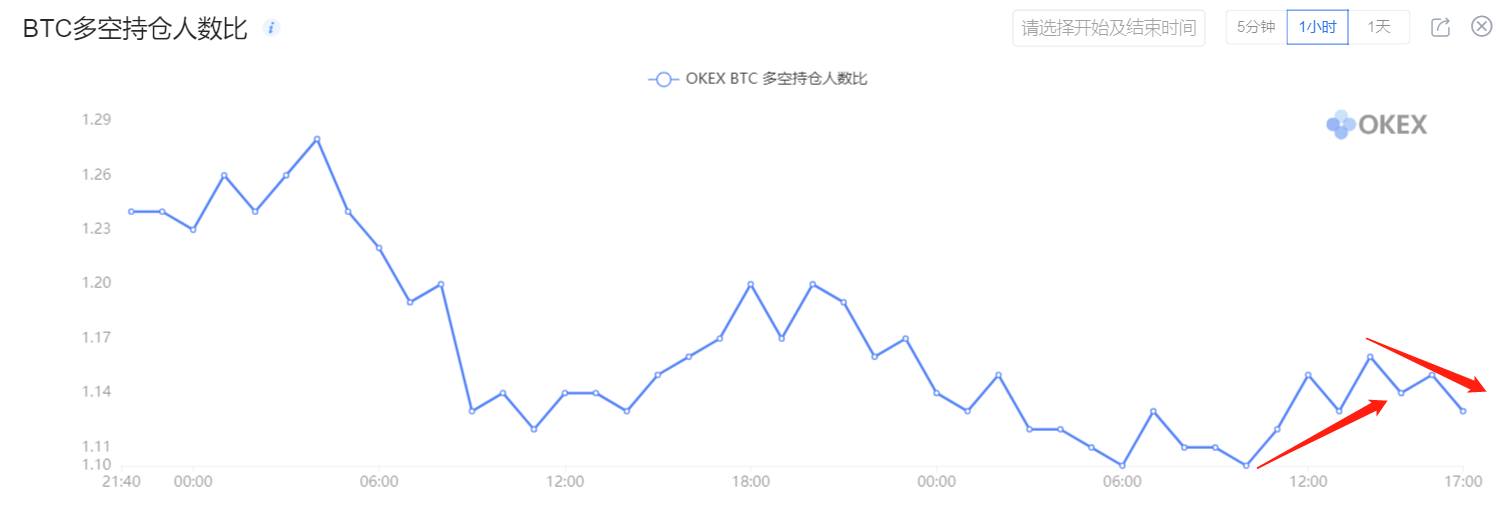The image size is (1503, 506).
Task: Click the 18:00 data point at 1.20
Action: click(750, 284)
